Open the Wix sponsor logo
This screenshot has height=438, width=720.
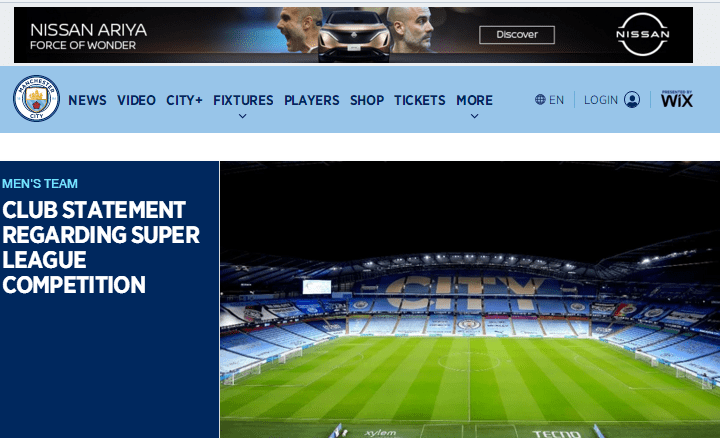point(677,99)
